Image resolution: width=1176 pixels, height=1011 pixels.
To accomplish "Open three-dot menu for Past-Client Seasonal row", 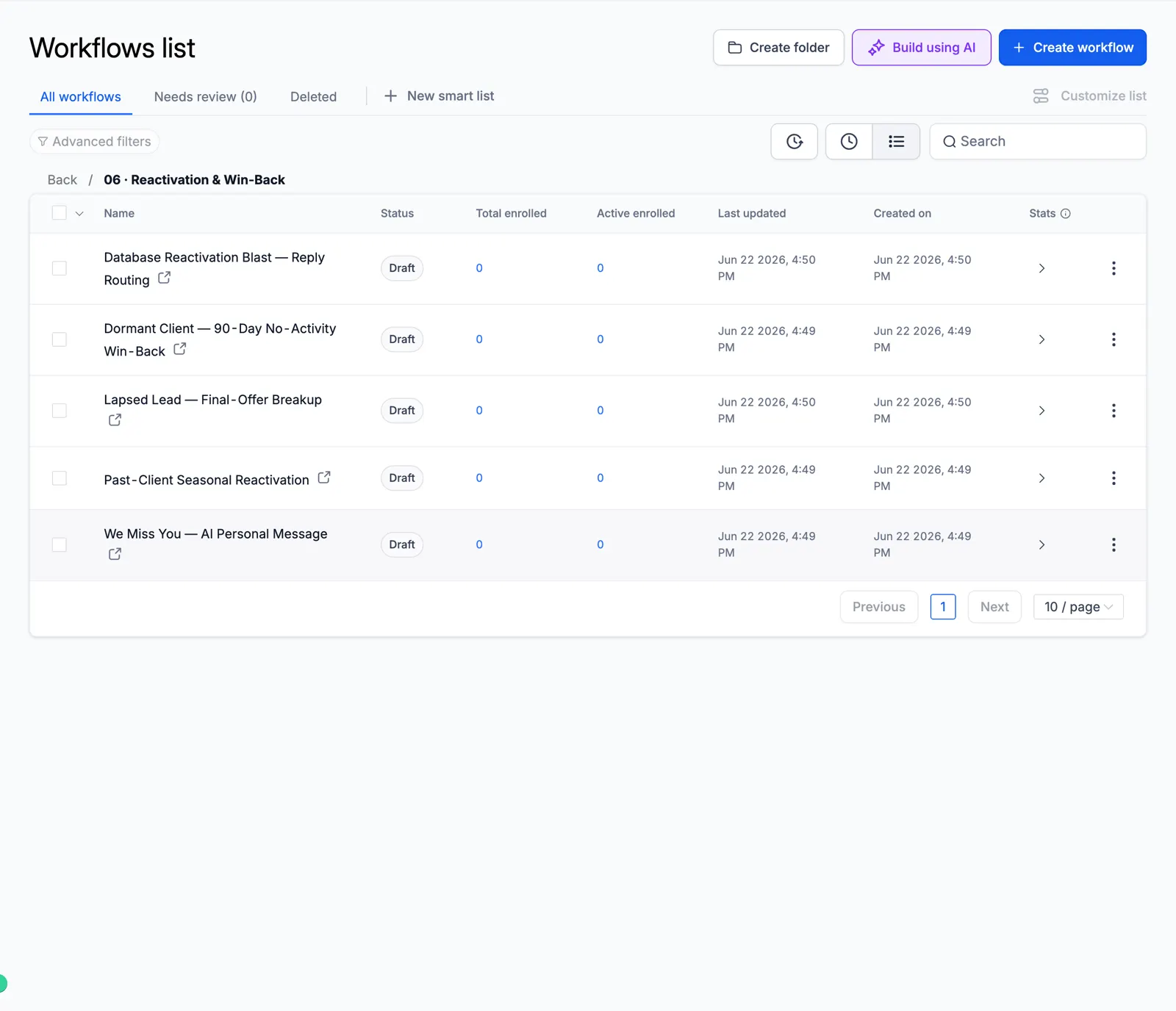I will [x=1114, y=478].
